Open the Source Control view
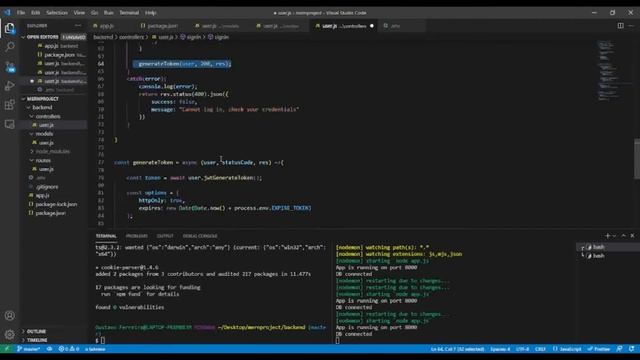The image size is (640, 360). (10, 67)
